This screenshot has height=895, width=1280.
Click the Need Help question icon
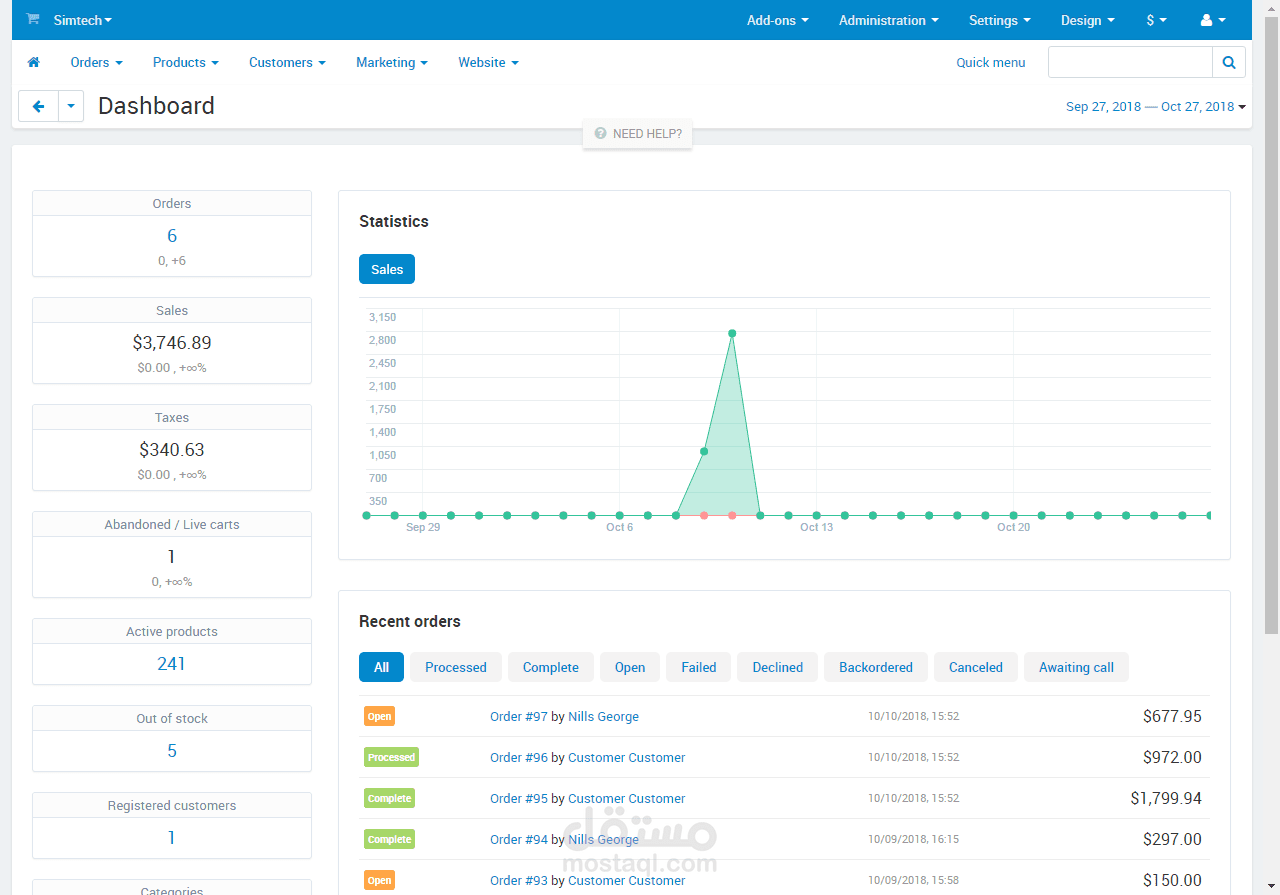(x=600, y=133)
